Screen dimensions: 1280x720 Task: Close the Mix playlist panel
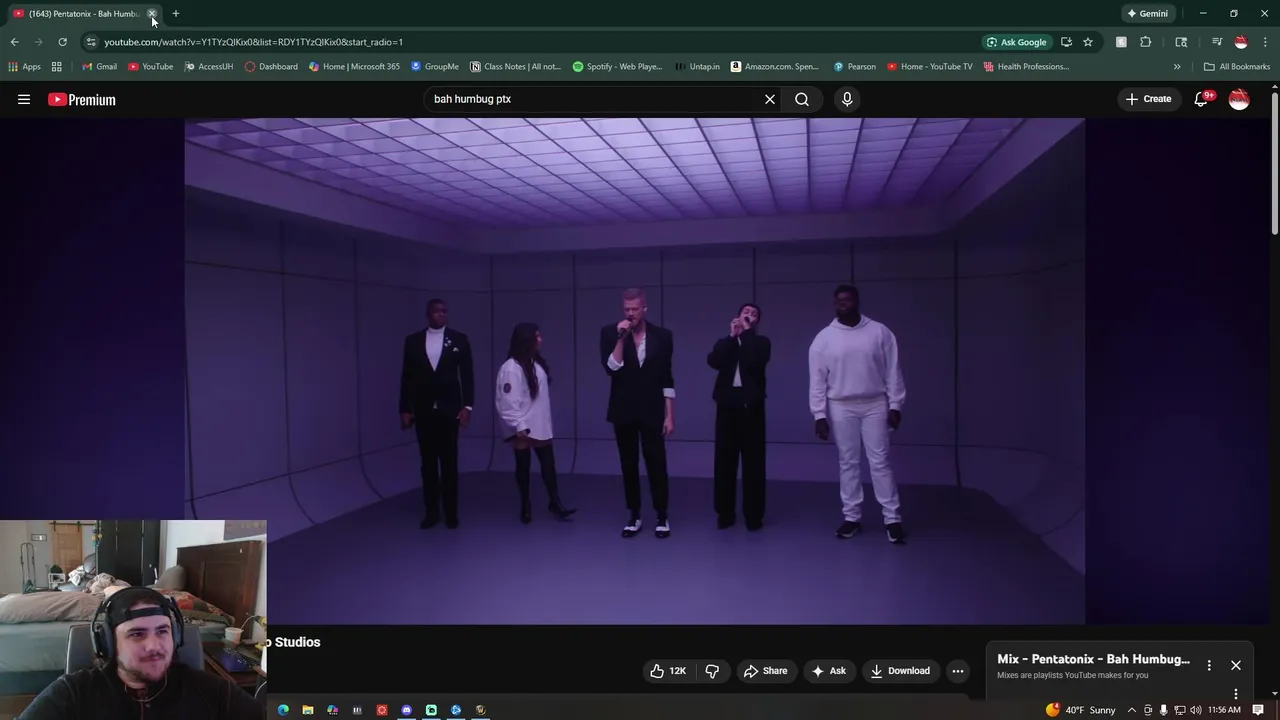(x=1236, y=665)
